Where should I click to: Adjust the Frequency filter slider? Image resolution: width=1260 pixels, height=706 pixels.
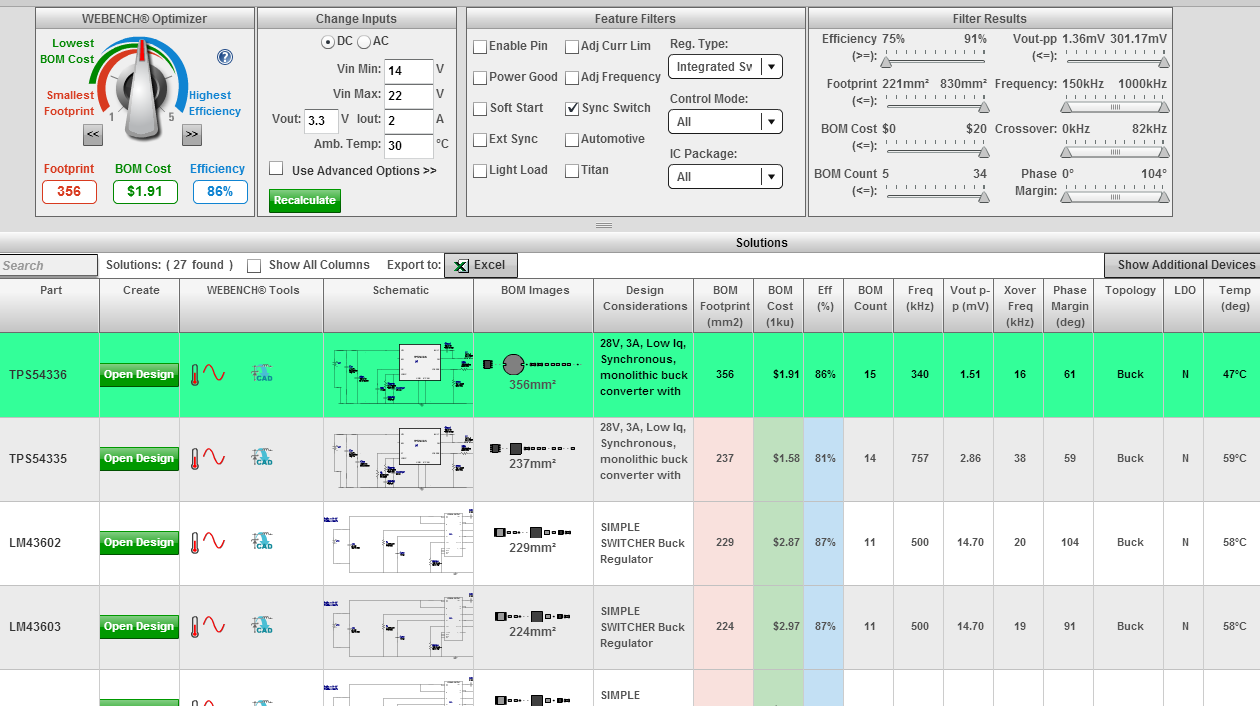[1115, 105]
